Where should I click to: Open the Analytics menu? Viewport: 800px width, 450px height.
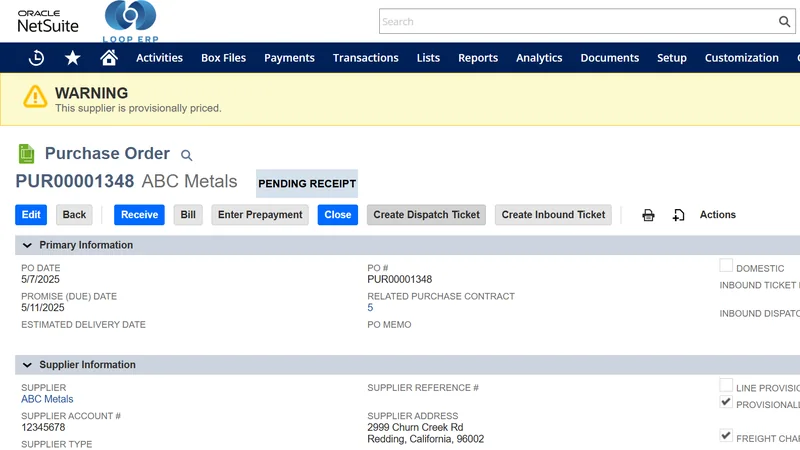pyautogui.click(x=539, y=58)
